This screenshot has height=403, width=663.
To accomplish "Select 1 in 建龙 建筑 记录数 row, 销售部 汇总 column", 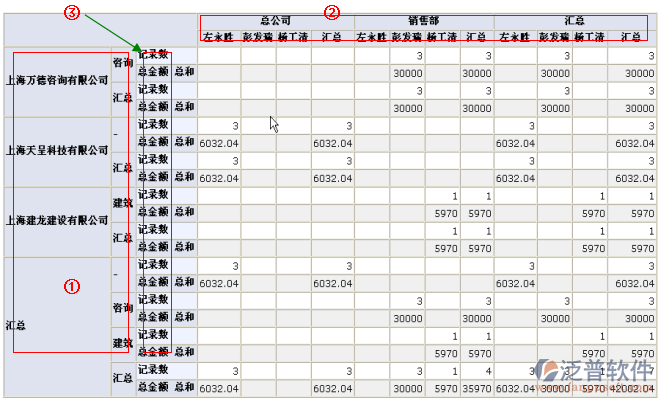I will click(488, 196).
